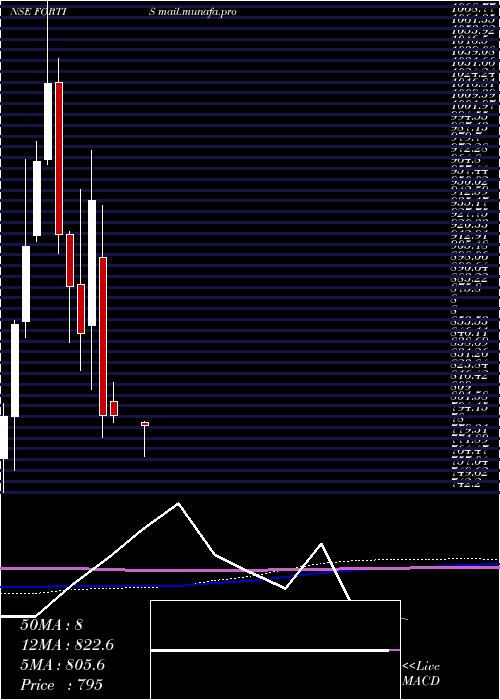Click the 742.2 price axis label
500x700 pixels.
tap(466, 484)
